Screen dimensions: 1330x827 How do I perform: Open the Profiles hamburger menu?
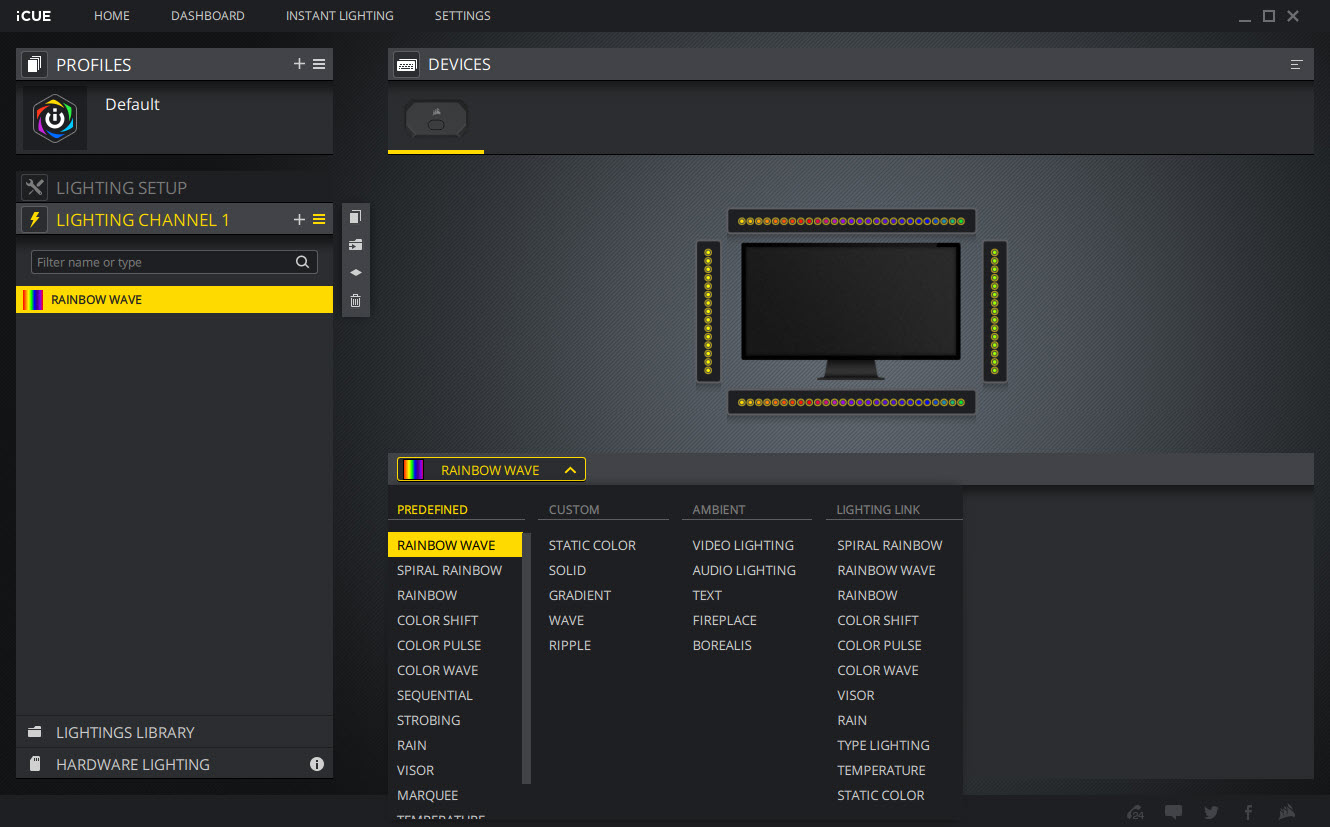[319, 64]
